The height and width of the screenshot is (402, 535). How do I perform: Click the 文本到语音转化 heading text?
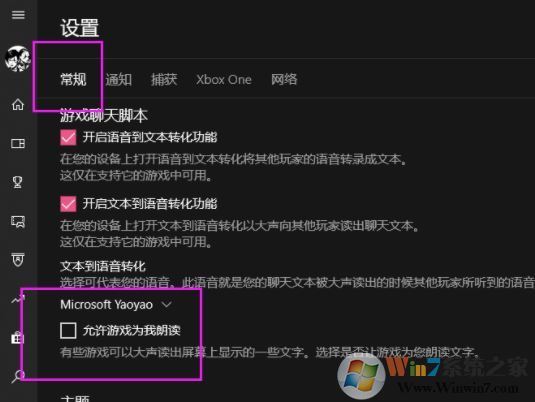click(x=103, y=266)
